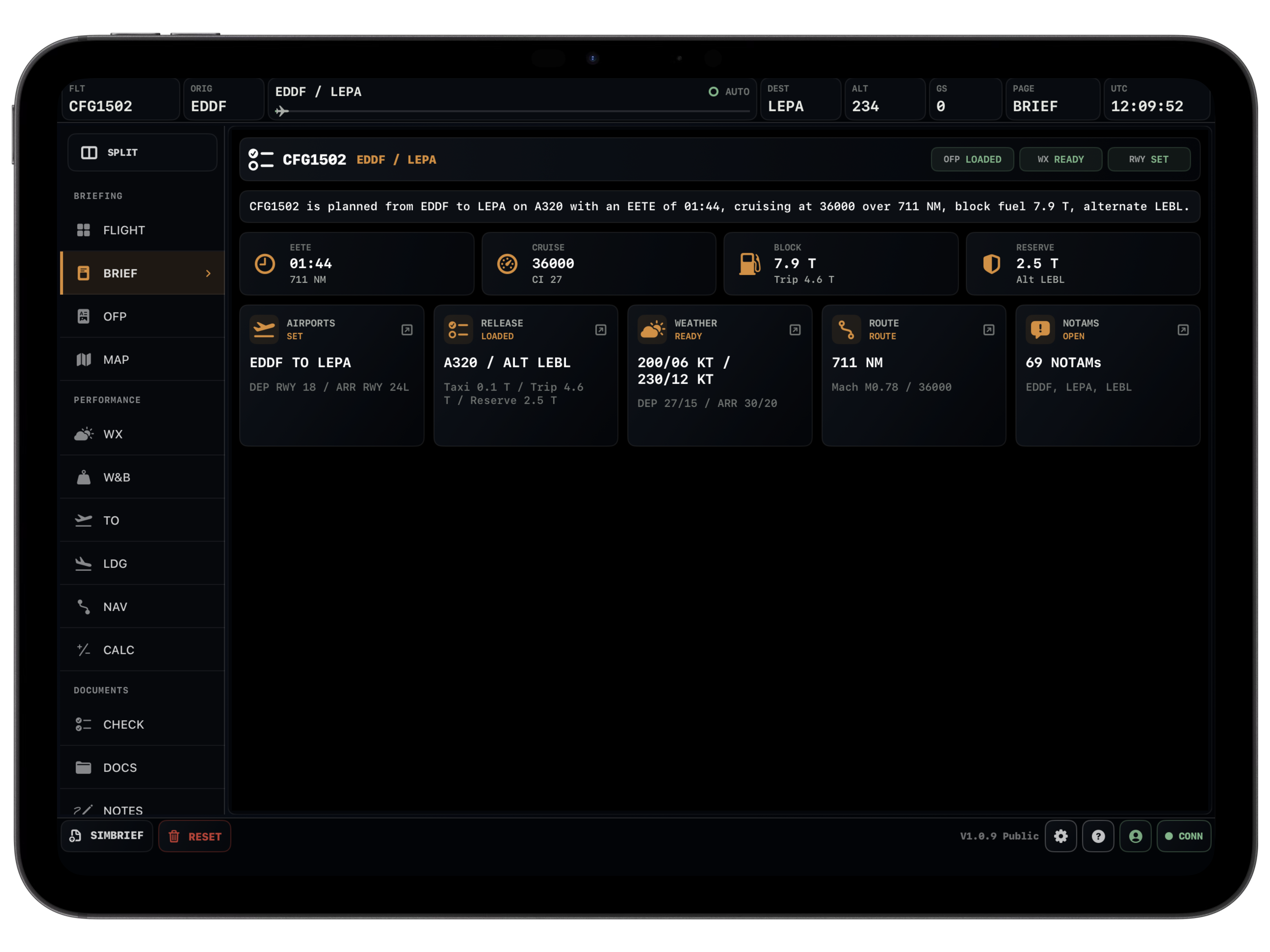Click the CONN connection status button
Screen dimensions: 1270x952
tap(1184, 836)
